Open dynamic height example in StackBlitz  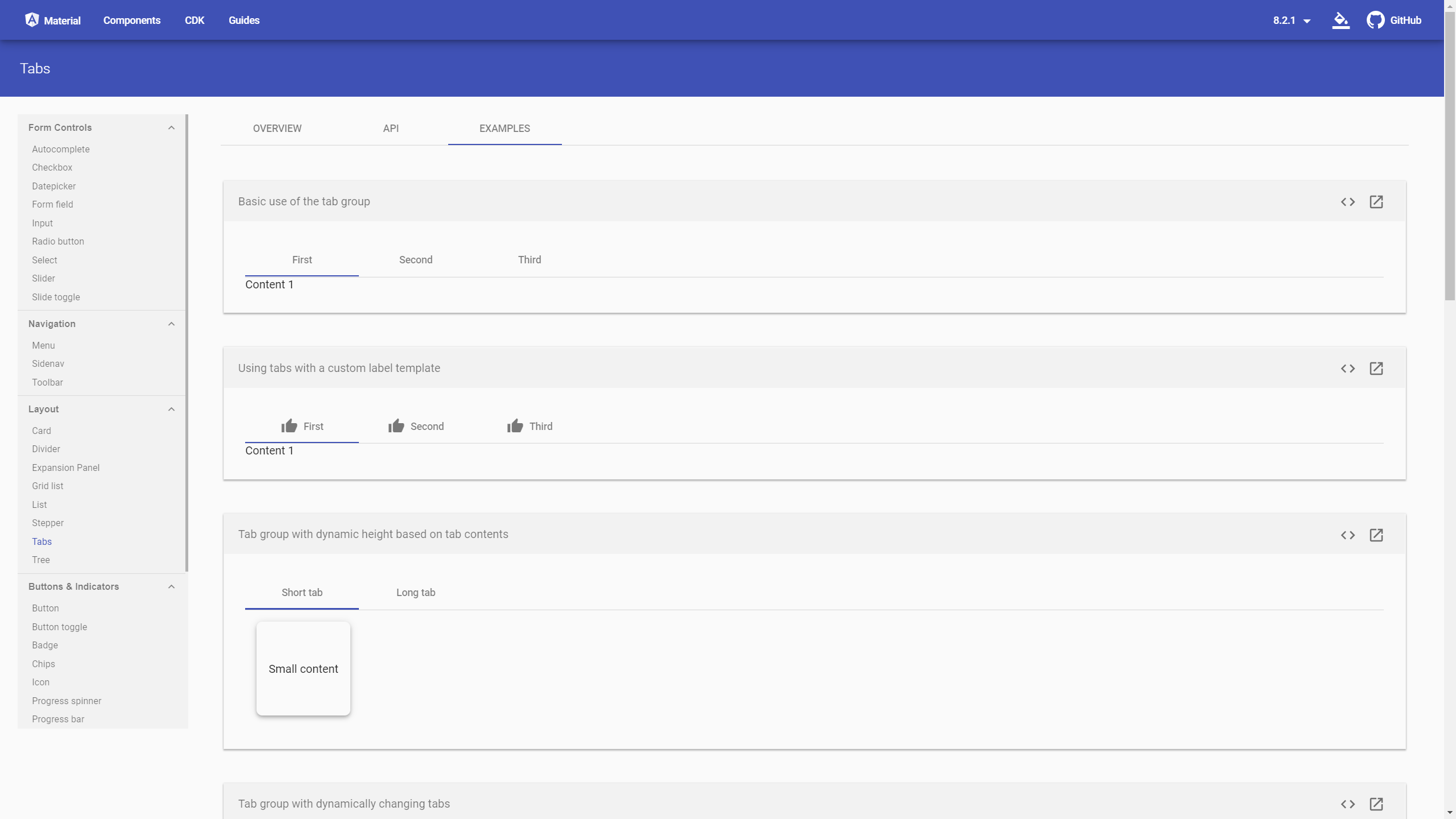pyautogui.click(x=1376, y=535)
